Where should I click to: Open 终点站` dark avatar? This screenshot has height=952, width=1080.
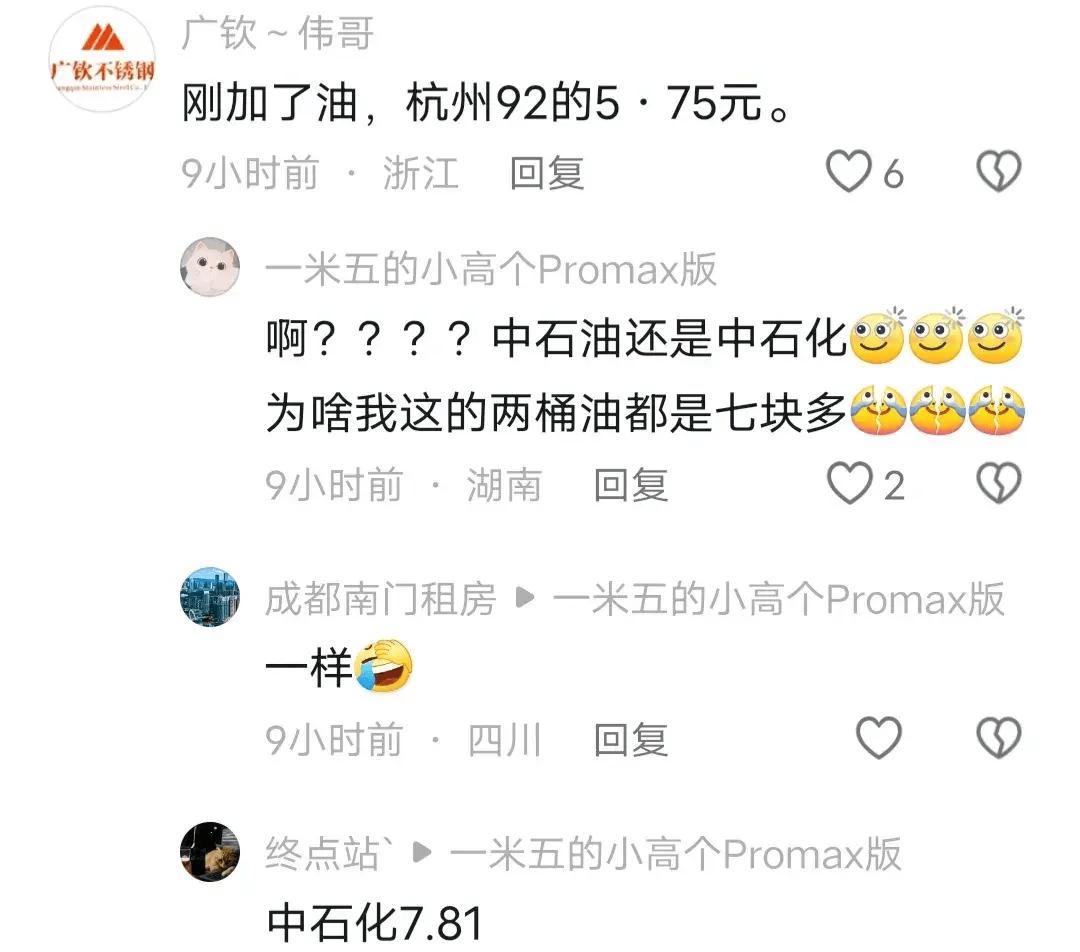coord(210,851)
